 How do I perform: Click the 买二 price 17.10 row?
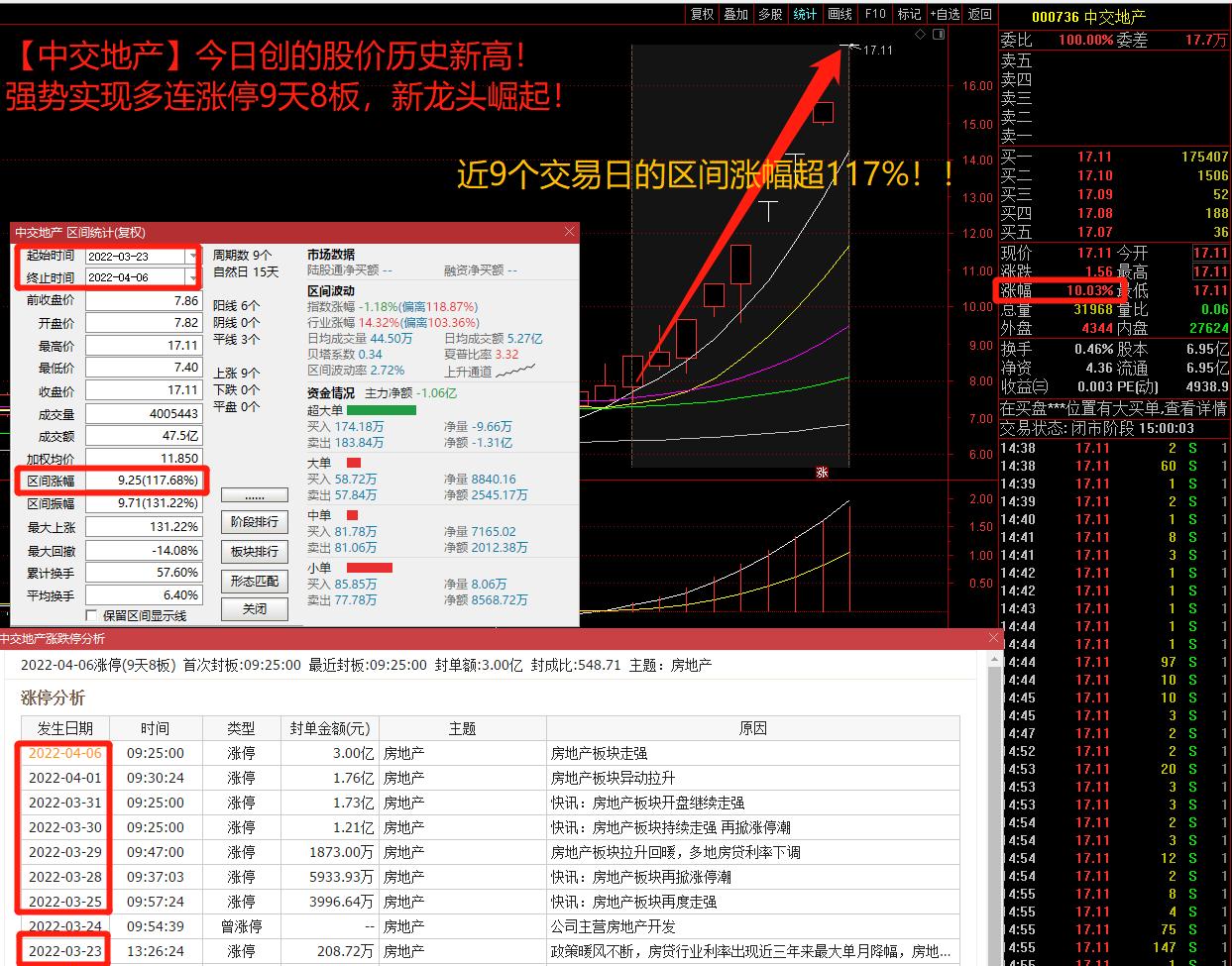tap(1115, 175)
